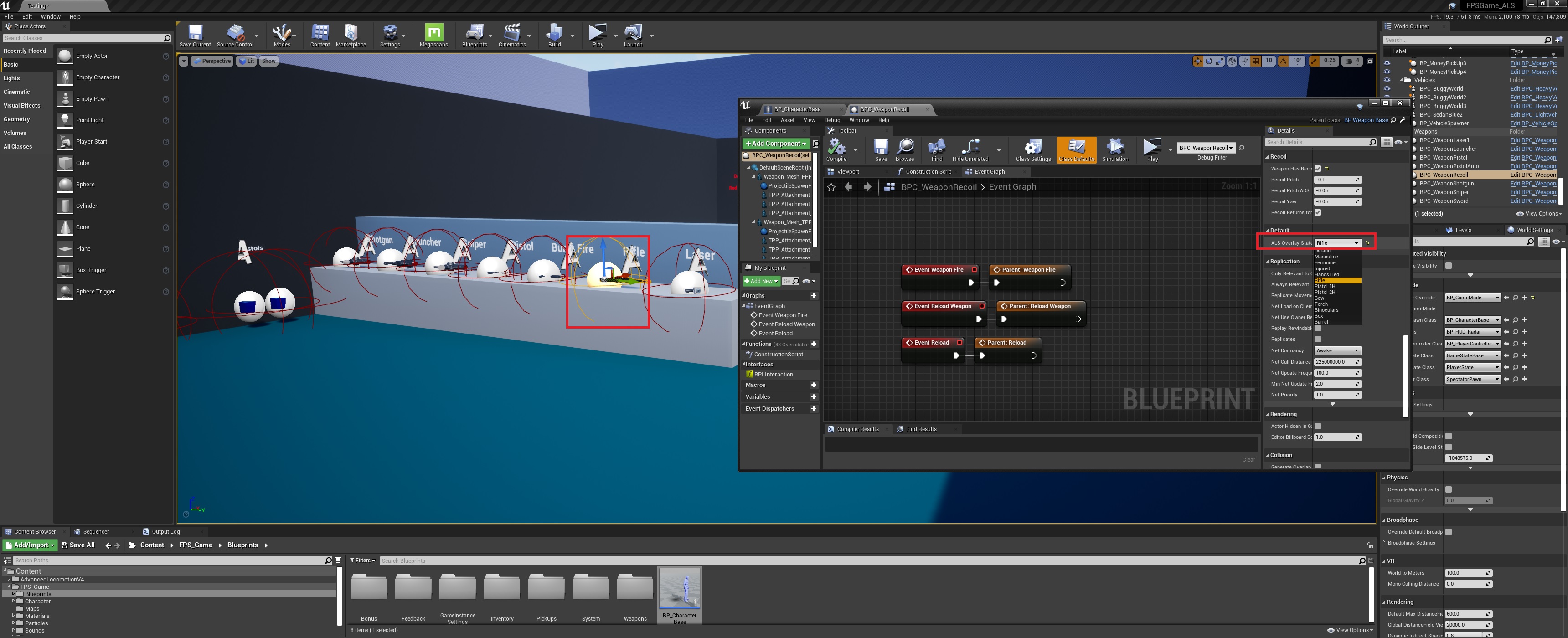Toggle Weapon Has Recoil checkbox
The height and width of the screenshot is (638, 1568).
(x=1318, y=169)
